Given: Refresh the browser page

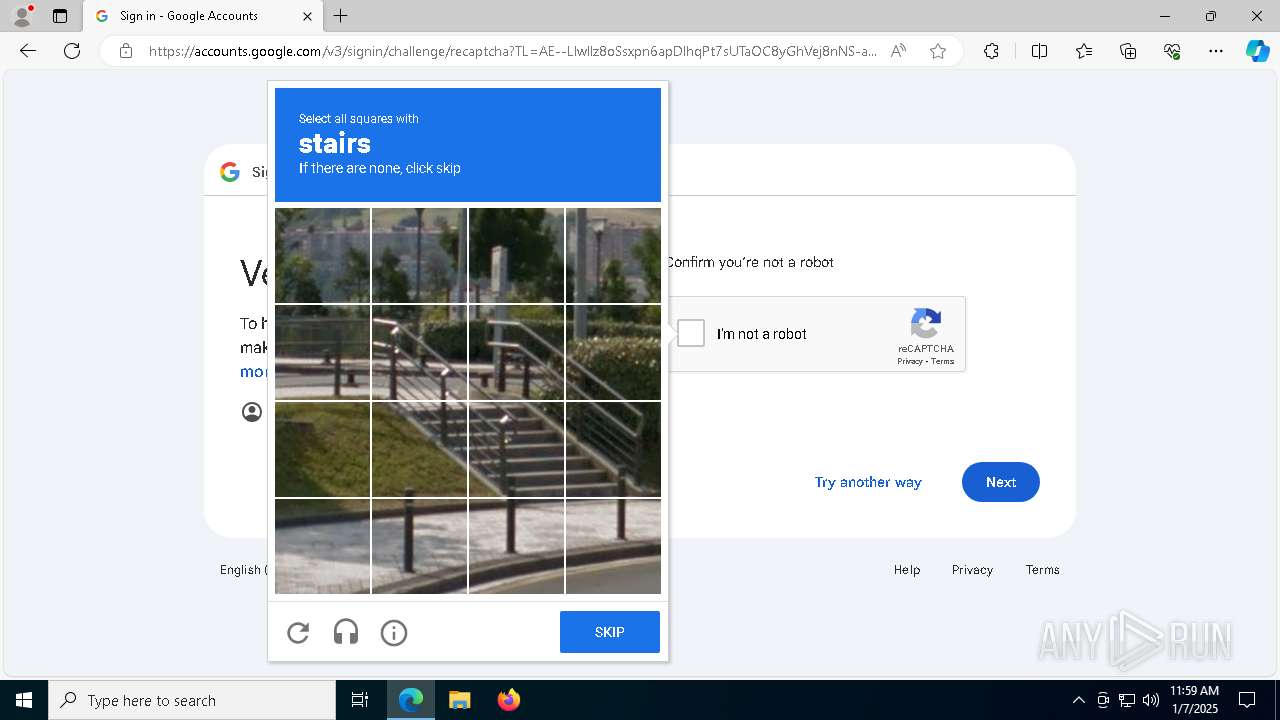Looking at the screenshot, I should tap(72, 51).
